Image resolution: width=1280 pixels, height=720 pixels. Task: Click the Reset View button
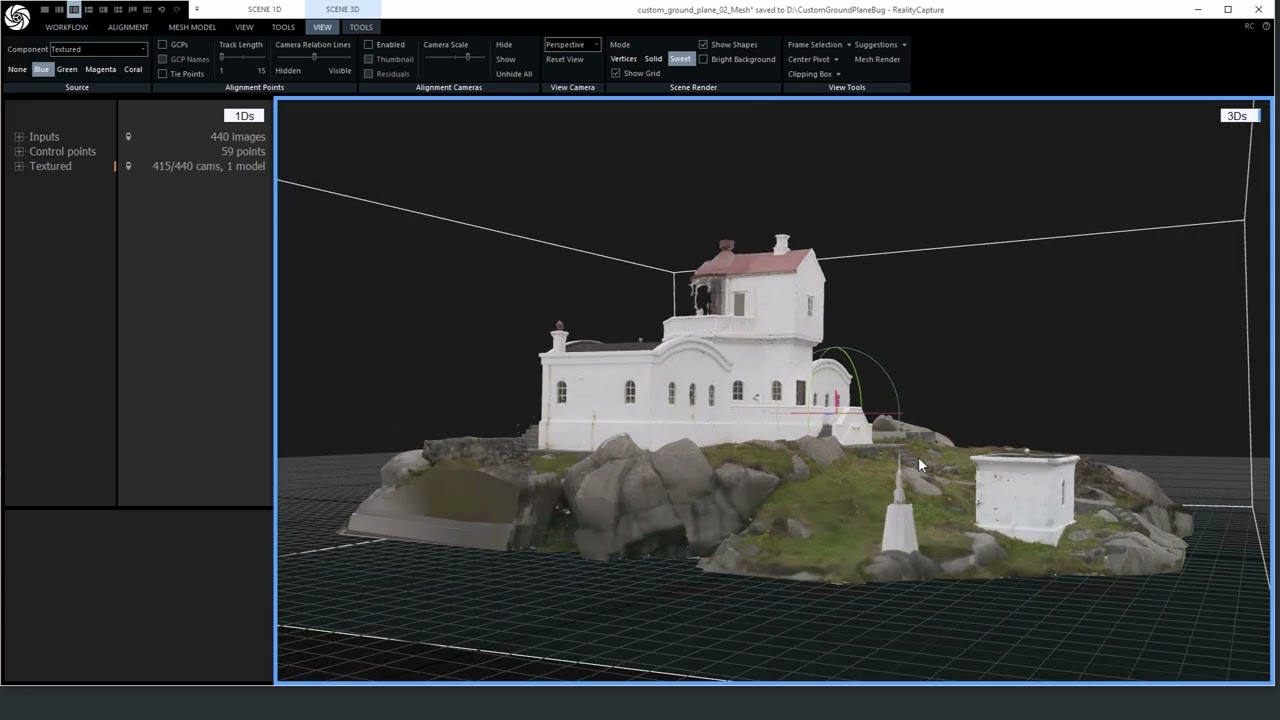click(565, 59)
